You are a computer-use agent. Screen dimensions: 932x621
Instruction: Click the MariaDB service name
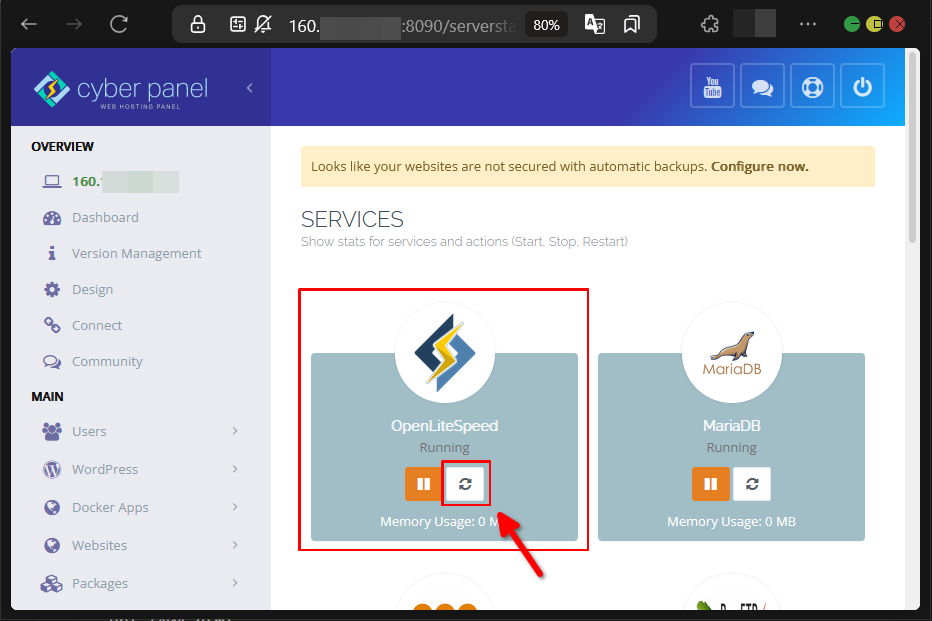732,426
